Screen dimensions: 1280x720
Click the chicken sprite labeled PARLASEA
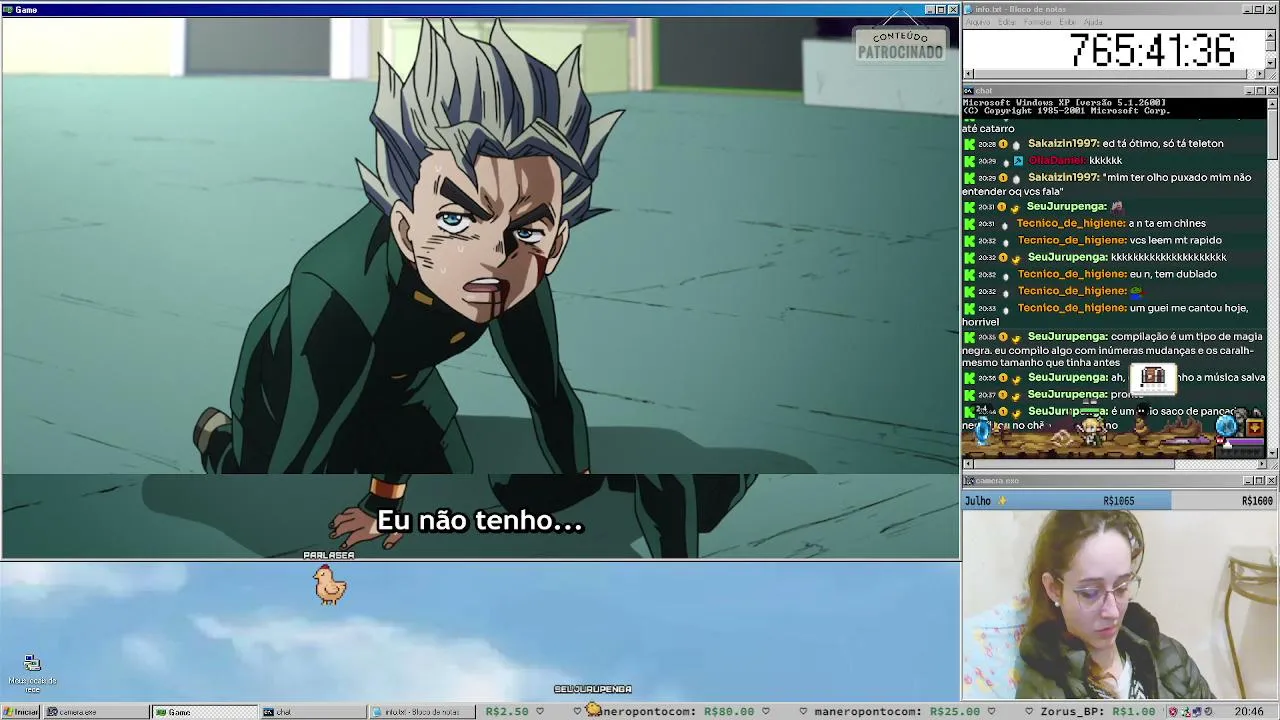coord(329,584)
